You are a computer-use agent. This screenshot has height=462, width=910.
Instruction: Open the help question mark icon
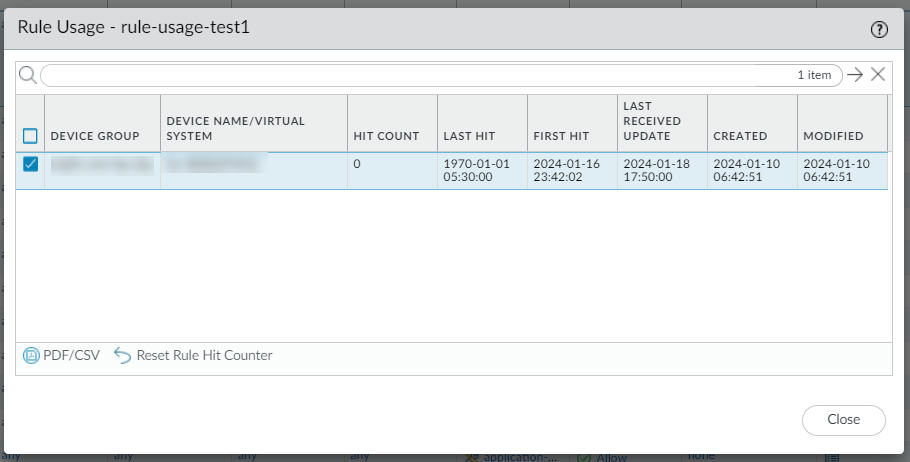click(x=880, y=30)
